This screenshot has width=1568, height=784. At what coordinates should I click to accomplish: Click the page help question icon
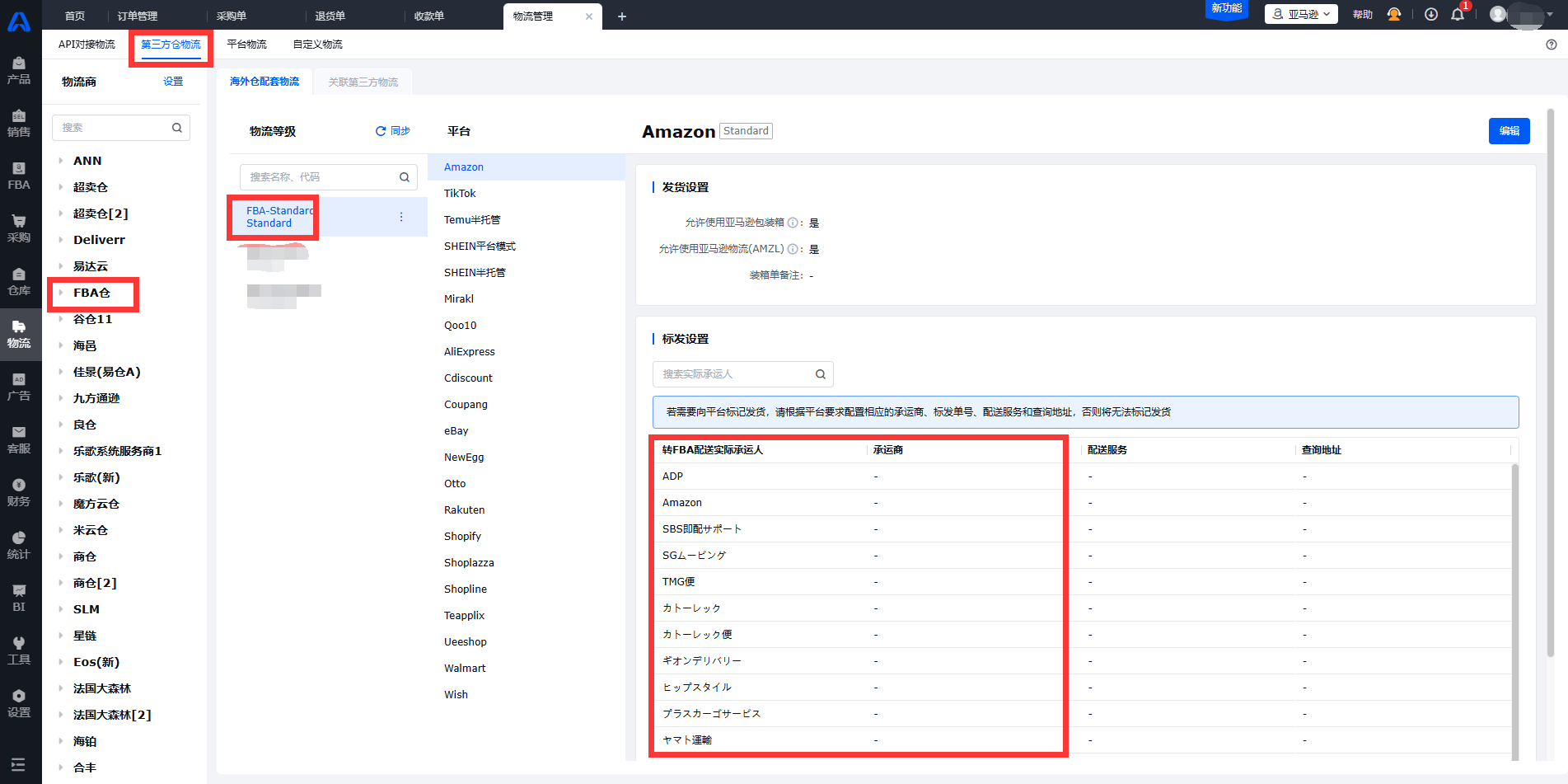[1552, 45]
